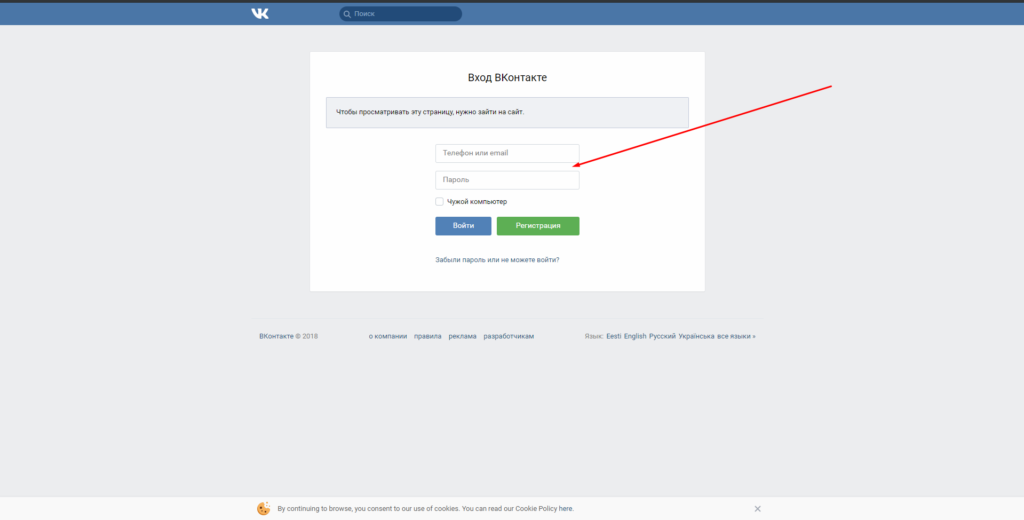Focus the Поиск search field
The image size is (1024, 520).
click(400, 14)
